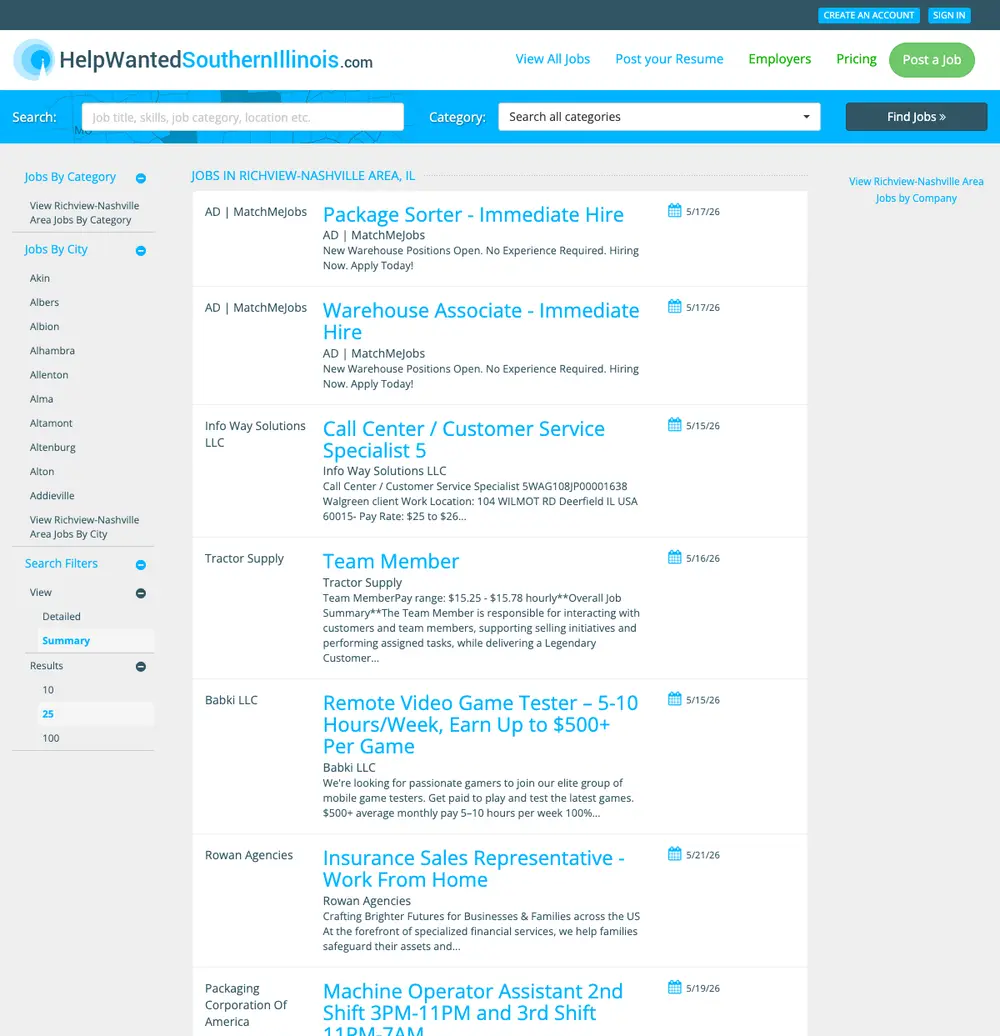This screenshot has height=1036, width=1000.
Task: Open Insurance Sales Representative - Work From Home job
Action: pos(474,869)
